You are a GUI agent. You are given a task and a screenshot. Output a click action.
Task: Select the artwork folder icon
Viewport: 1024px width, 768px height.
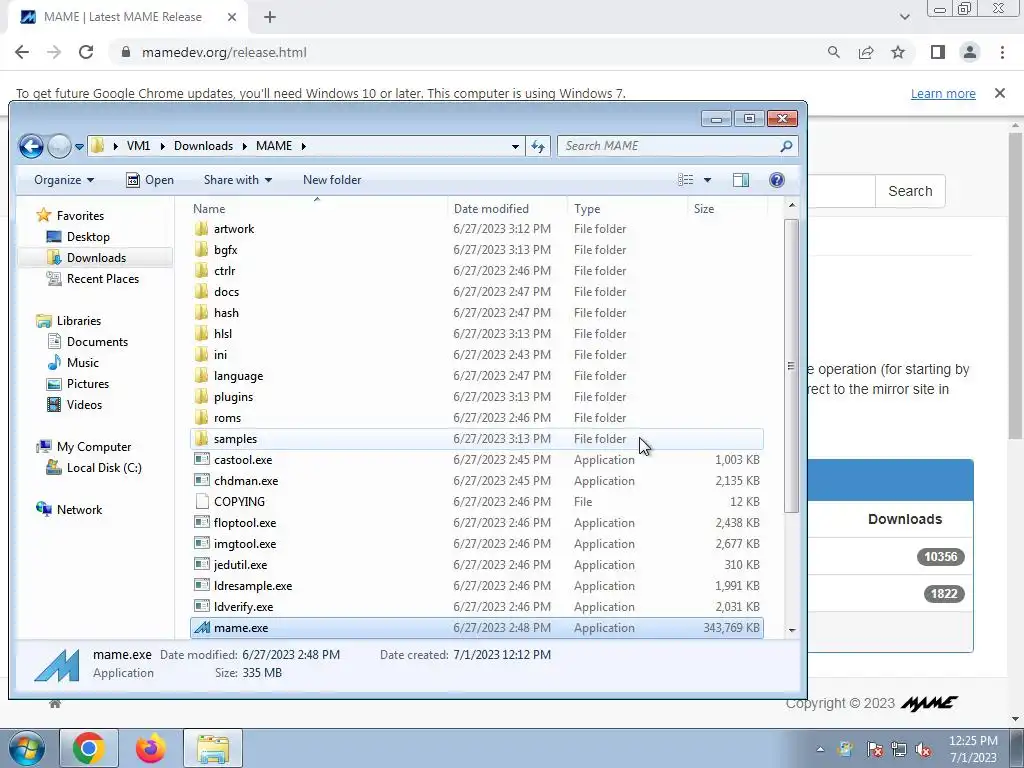(202, 229)
